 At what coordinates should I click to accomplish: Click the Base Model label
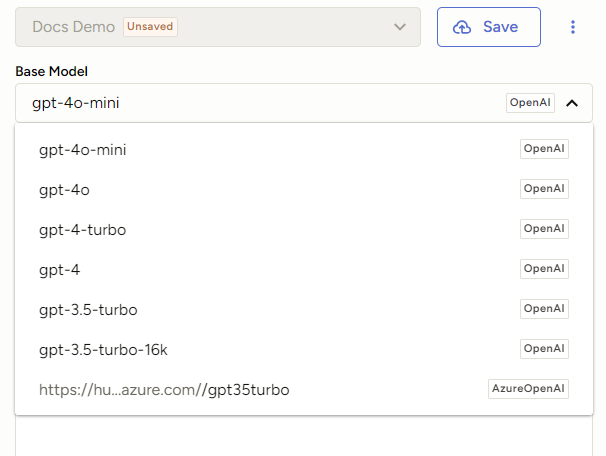tap(51, 71)
